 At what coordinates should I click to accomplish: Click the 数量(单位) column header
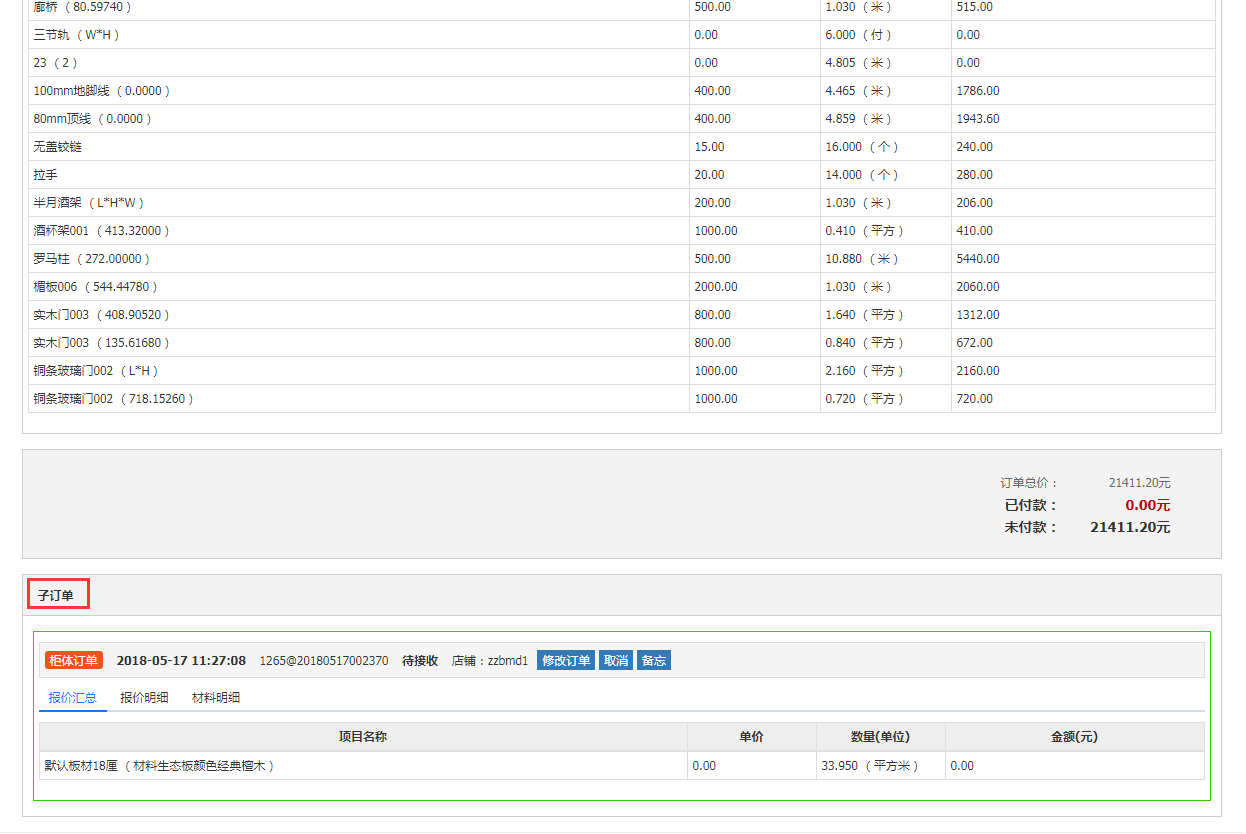[x=880, y=737]
